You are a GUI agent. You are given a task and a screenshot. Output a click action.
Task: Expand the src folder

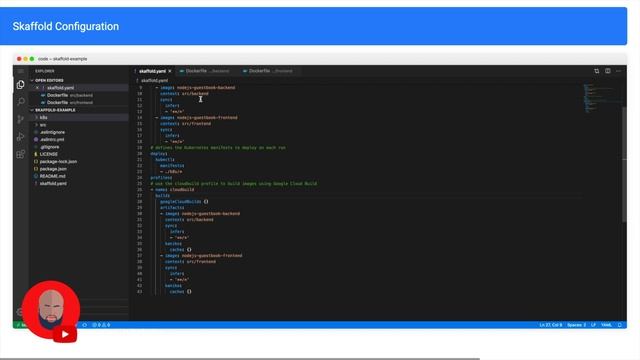(x=79, y=125)
